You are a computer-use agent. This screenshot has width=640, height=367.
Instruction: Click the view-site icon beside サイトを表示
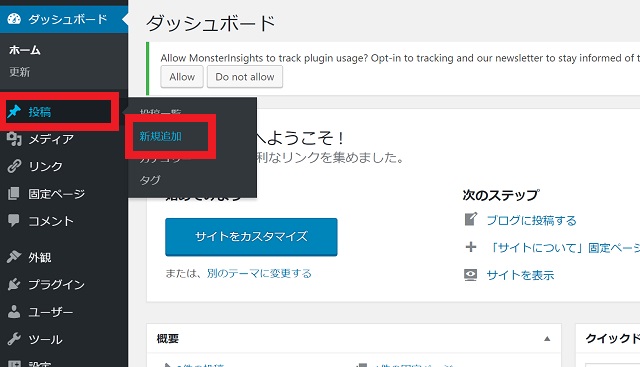tap(471, 275)
